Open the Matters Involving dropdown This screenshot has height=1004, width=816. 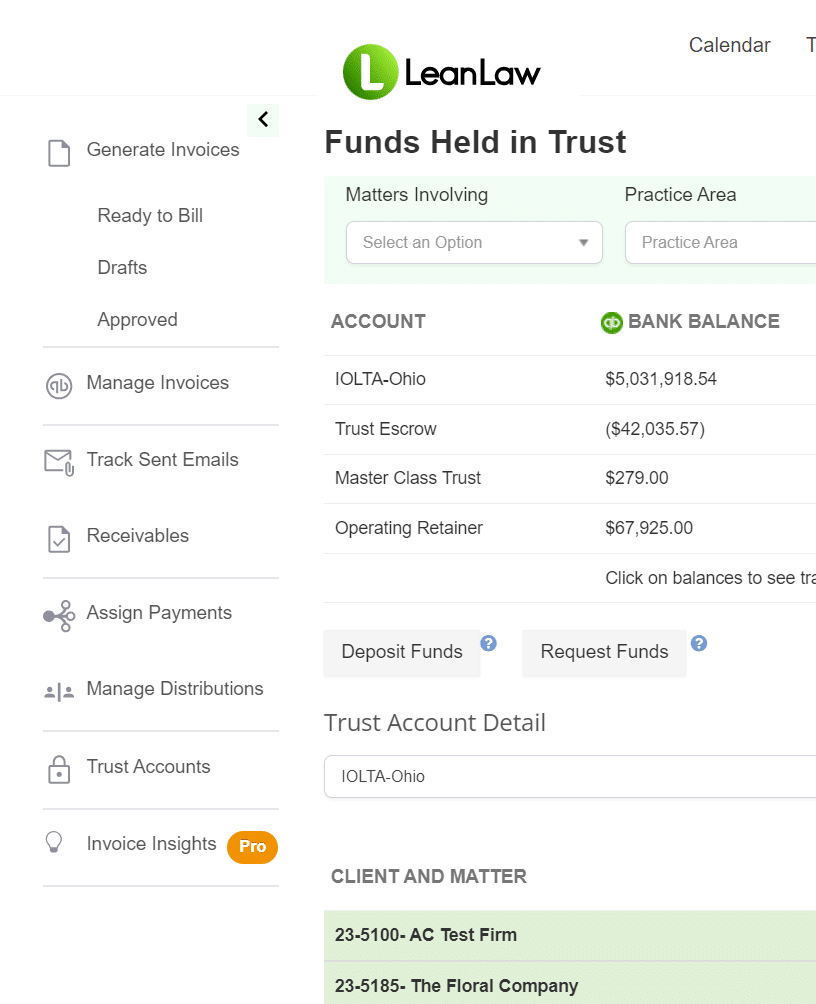pyautogui.click(x=474, y=243)
